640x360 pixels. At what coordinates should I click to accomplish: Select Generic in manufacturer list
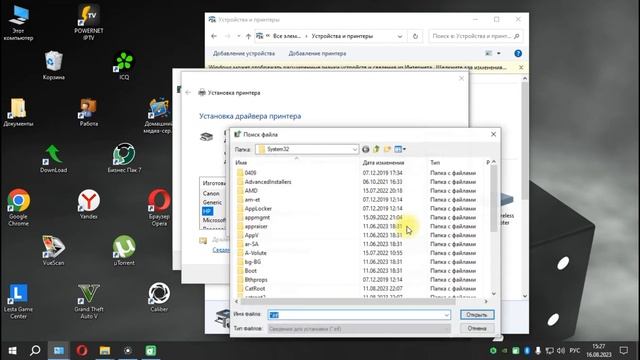coord(212,202)
